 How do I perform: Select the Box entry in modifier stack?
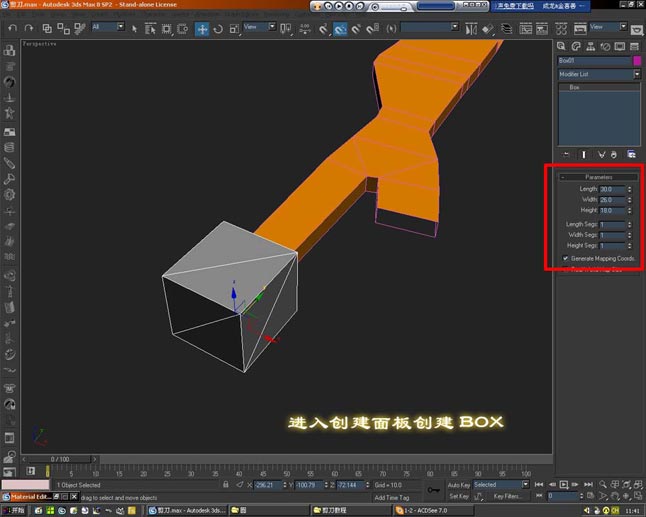(599, 87)
